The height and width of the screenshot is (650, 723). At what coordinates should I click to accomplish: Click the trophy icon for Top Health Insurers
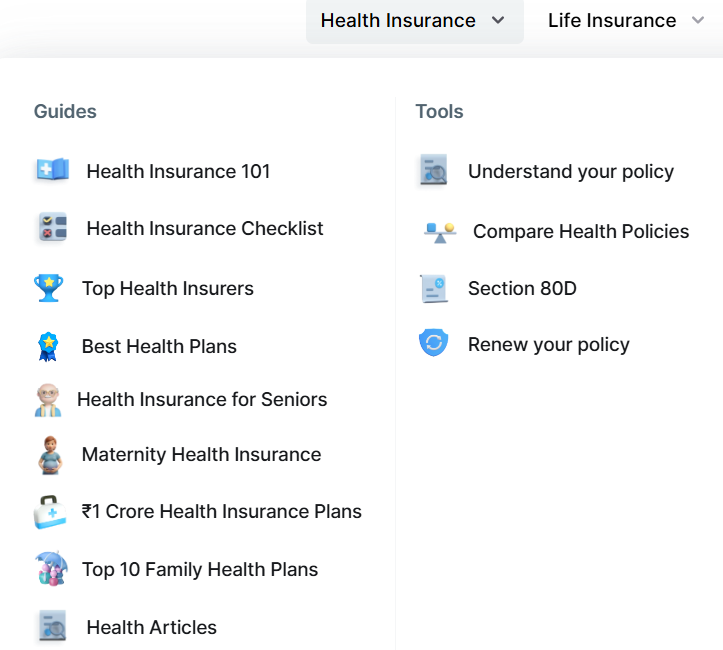coord(48,288)
